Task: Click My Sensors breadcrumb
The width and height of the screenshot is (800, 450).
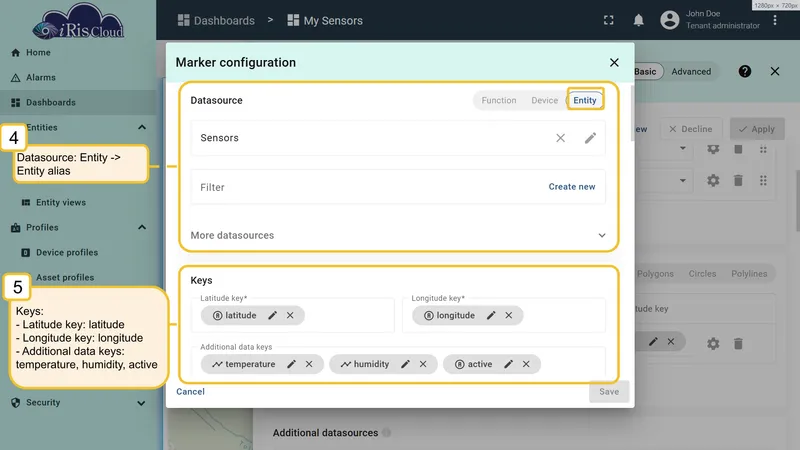Action: click(325, 20)
